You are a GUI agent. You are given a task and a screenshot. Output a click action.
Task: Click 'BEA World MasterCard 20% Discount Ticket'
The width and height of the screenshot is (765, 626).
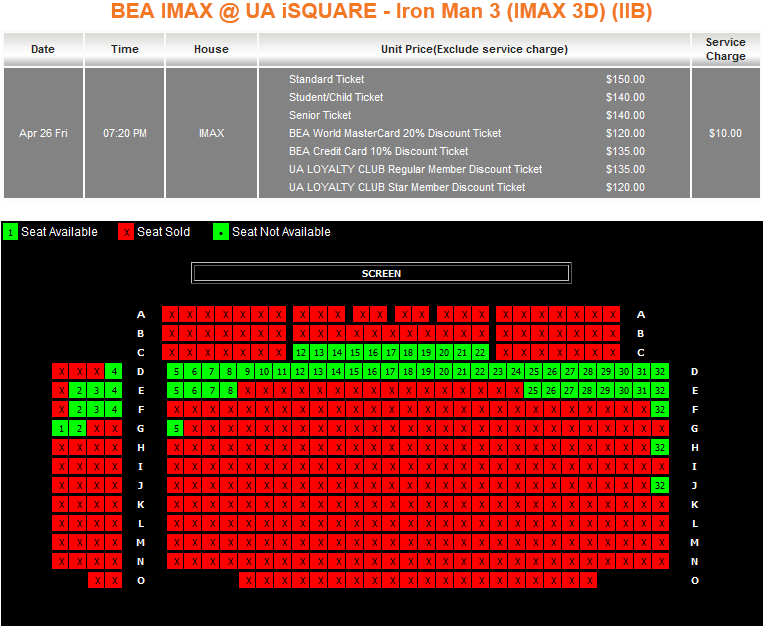[x=395, y=133]
